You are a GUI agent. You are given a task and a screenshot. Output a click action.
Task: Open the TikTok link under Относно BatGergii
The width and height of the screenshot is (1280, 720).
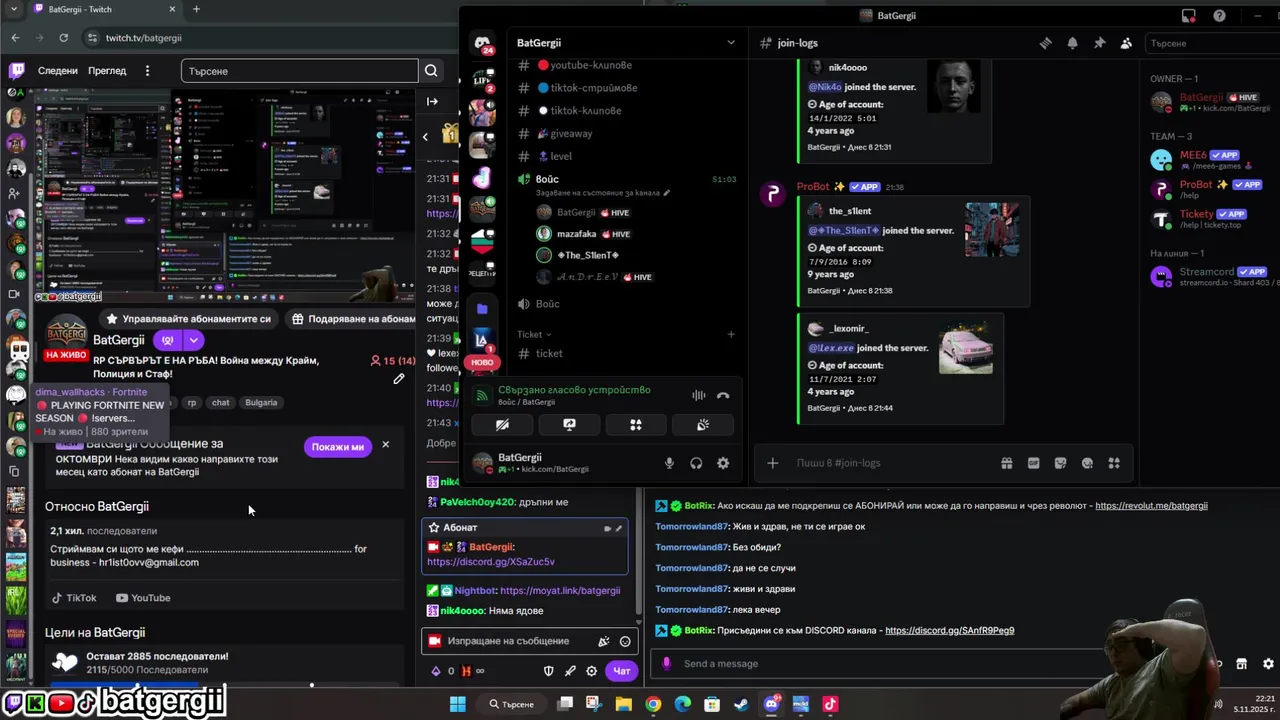pyautogui.click(x=74, y=598)
